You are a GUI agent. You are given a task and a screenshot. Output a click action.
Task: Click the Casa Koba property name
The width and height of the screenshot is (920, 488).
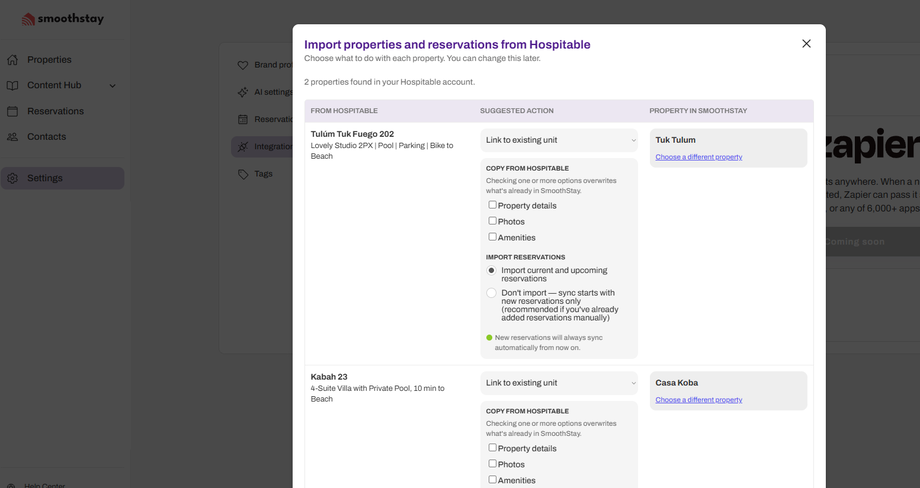(677, 383)
